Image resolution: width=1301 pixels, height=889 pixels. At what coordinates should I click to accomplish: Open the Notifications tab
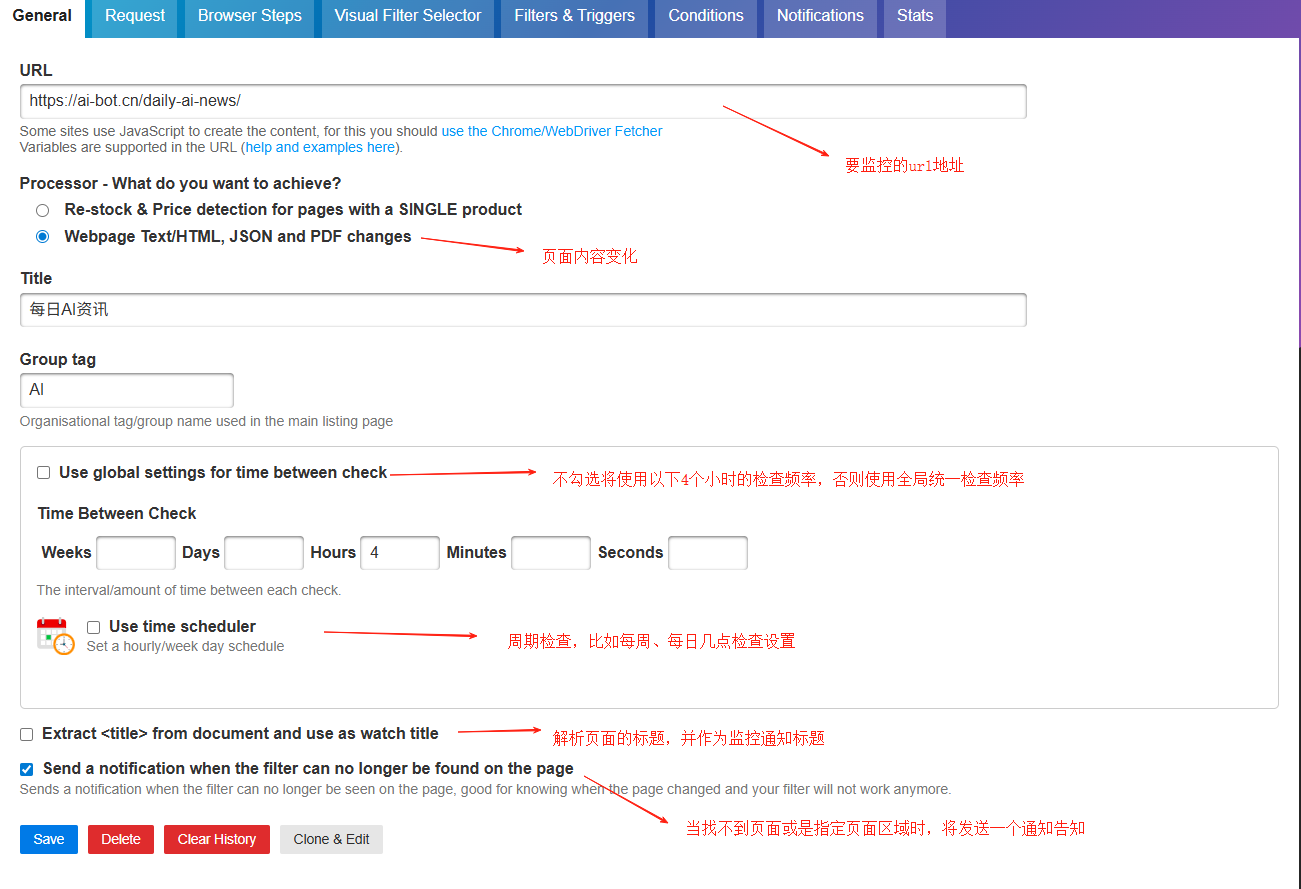click(x=820, y=16)
